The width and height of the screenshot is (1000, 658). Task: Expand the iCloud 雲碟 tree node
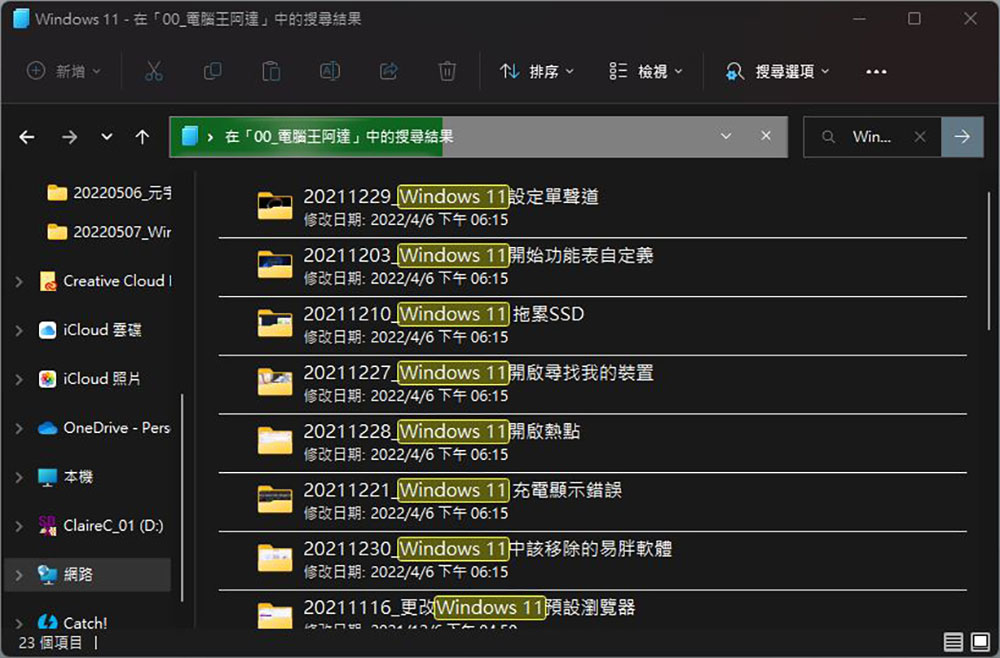coord(19,330)
